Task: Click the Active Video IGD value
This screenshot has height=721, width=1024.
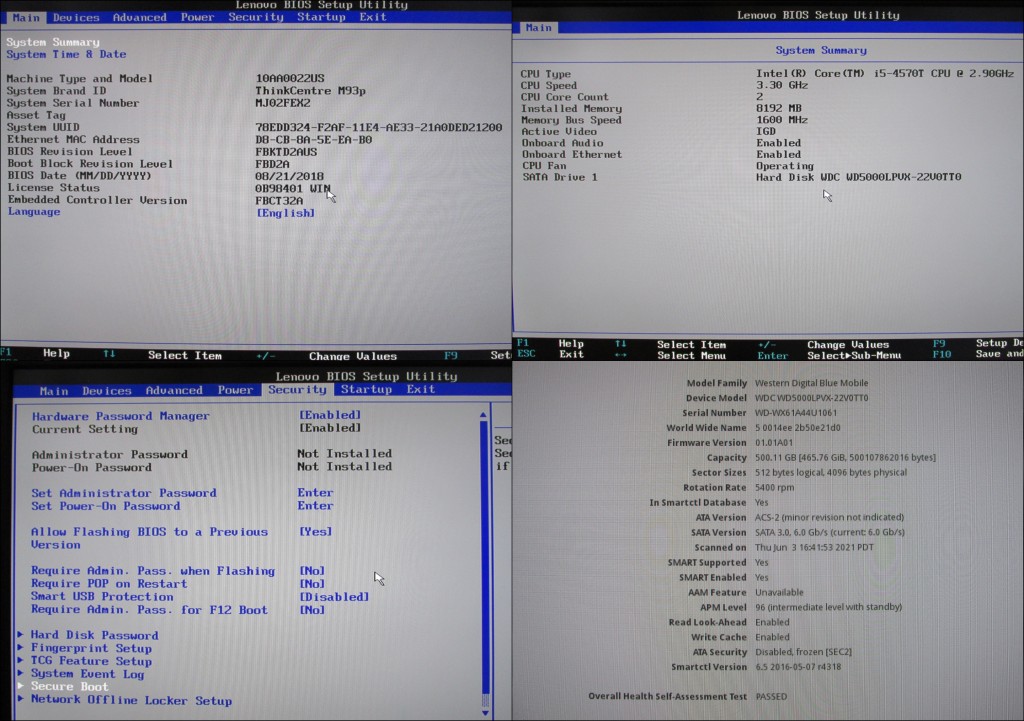Action: [x=766, y=131]
